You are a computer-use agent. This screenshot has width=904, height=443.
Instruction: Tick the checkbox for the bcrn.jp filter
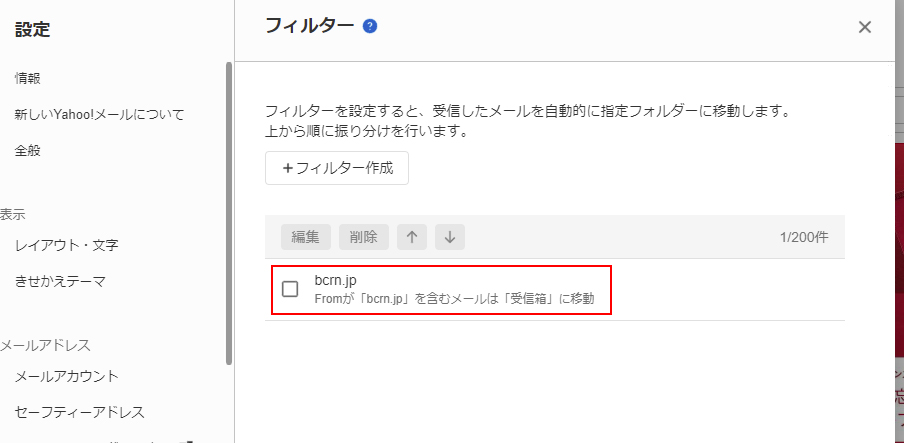point(290,289)
